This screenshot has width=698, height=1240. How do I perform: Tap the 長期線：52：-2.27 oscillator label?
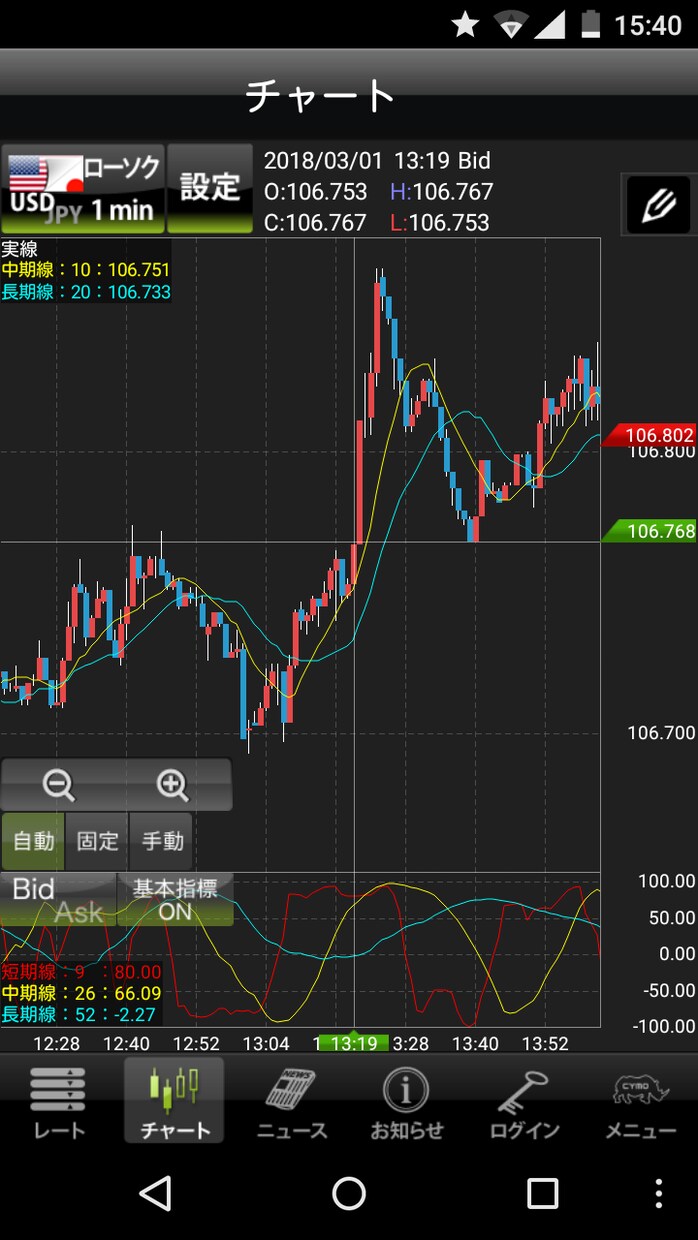81,1014
